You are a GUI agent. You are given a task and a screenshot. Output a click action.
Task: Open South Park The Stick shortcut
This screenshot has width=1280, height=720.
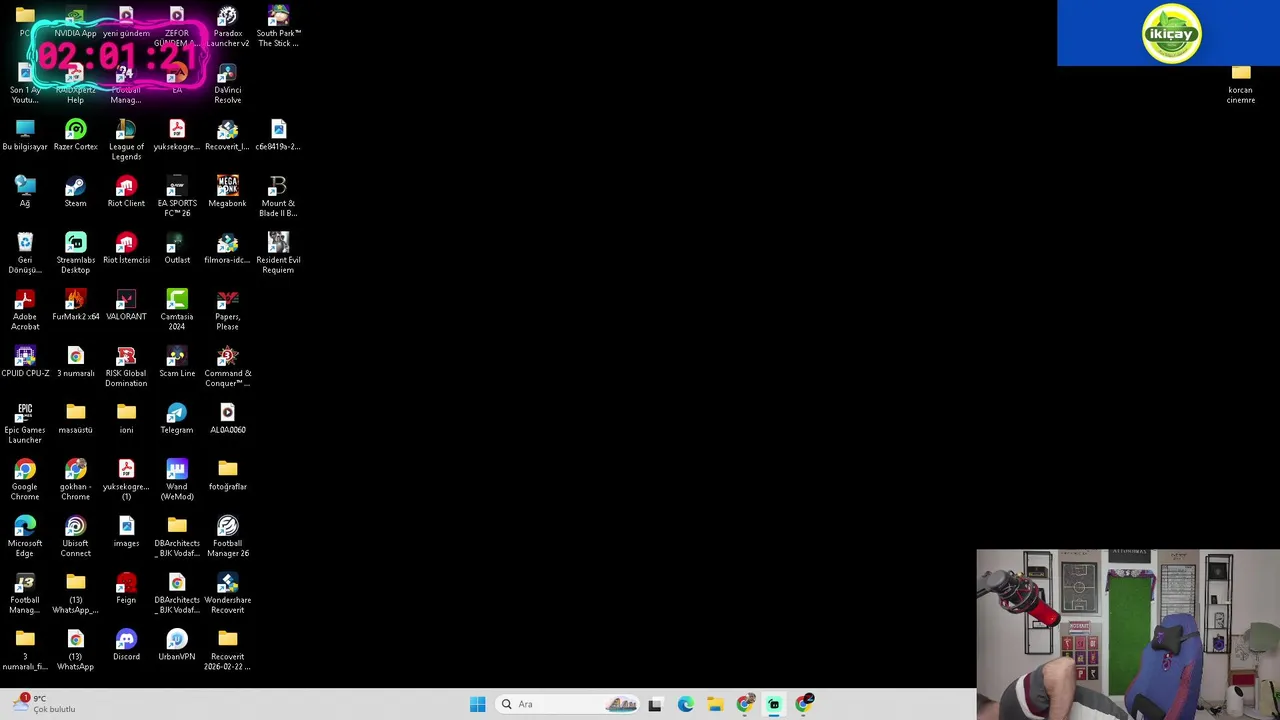coord(278,27)
